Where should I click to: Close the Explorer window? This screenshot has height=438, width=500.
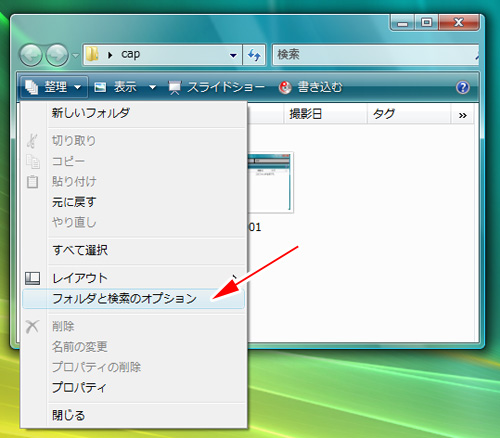pyautogui.click(x=459, y=23)
